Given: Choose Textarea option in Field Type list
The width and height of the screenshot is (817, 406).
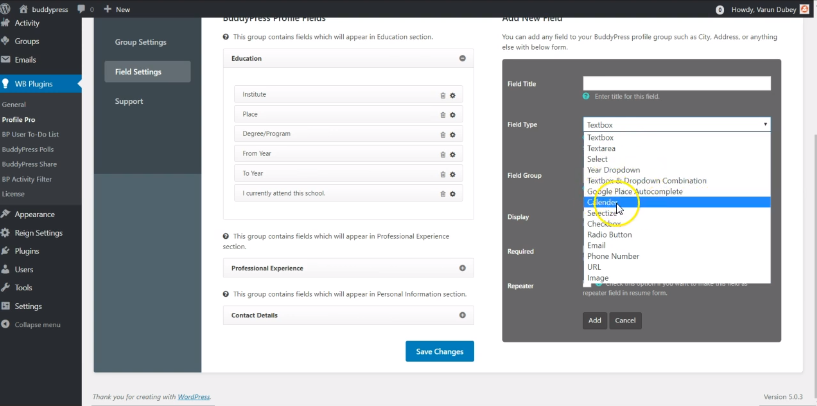Looking at the screenshot, I should 677,149.
